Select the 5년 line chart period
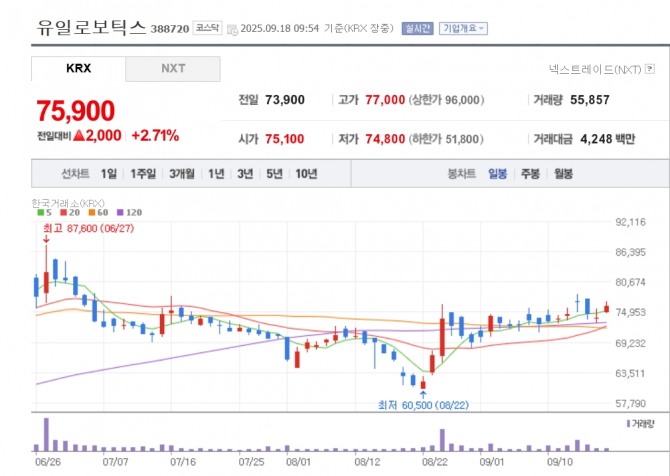Viewport: 670px width, 476px height. point(274,174)
